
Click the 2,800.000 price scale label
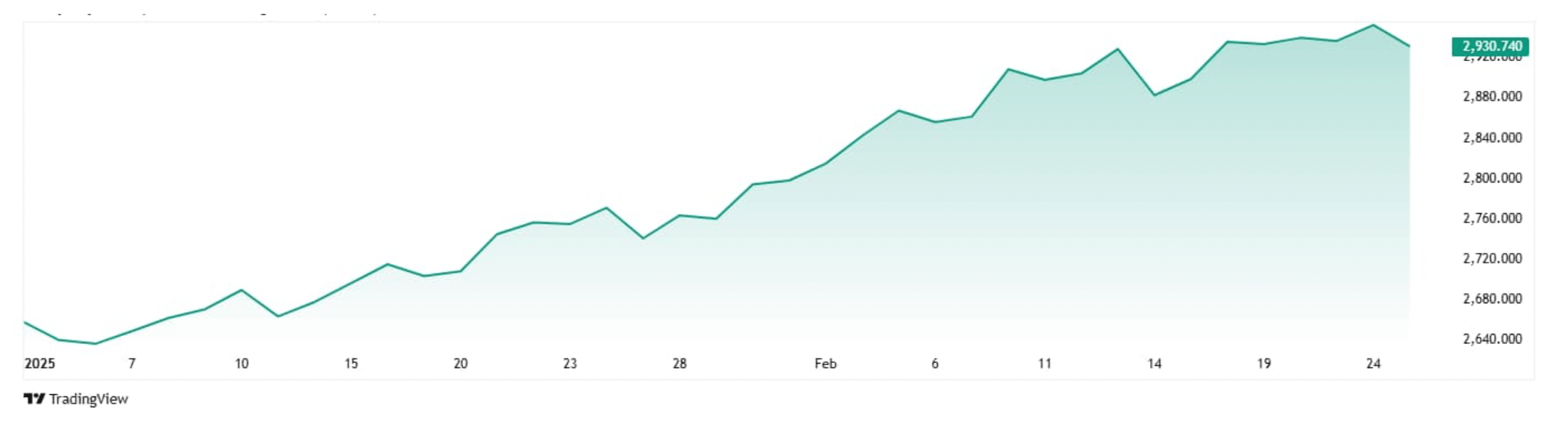pos(1492,178)
